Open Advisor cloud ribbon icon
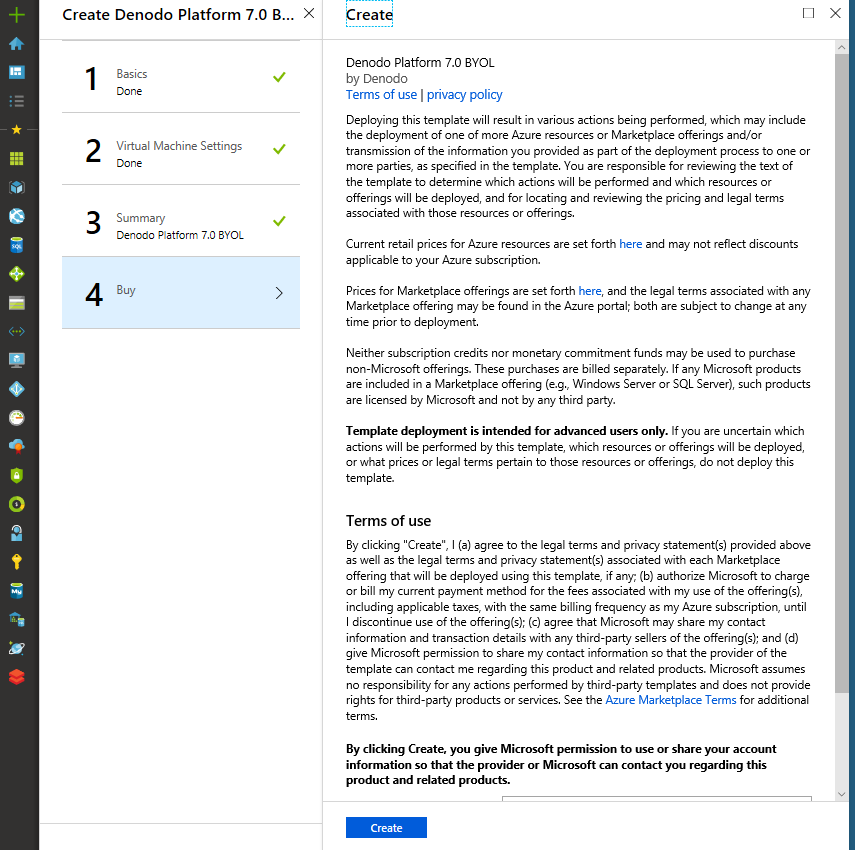 click(x=17, y=447)
